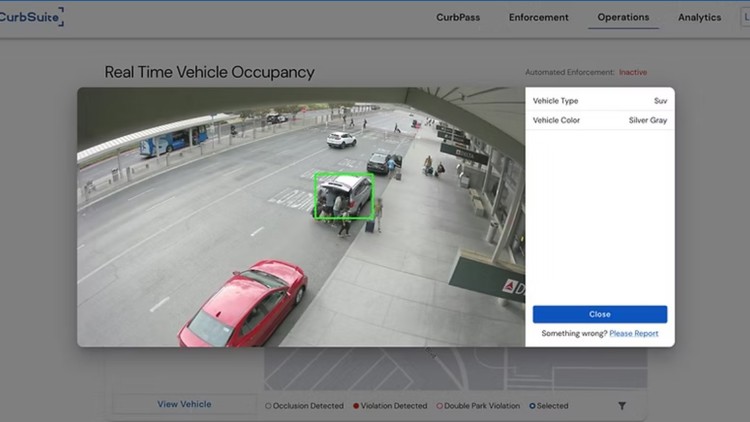The height and width of the screenshot is (422, 750).
Task: Open the CurbPass tab
Action: pos(458,17)
